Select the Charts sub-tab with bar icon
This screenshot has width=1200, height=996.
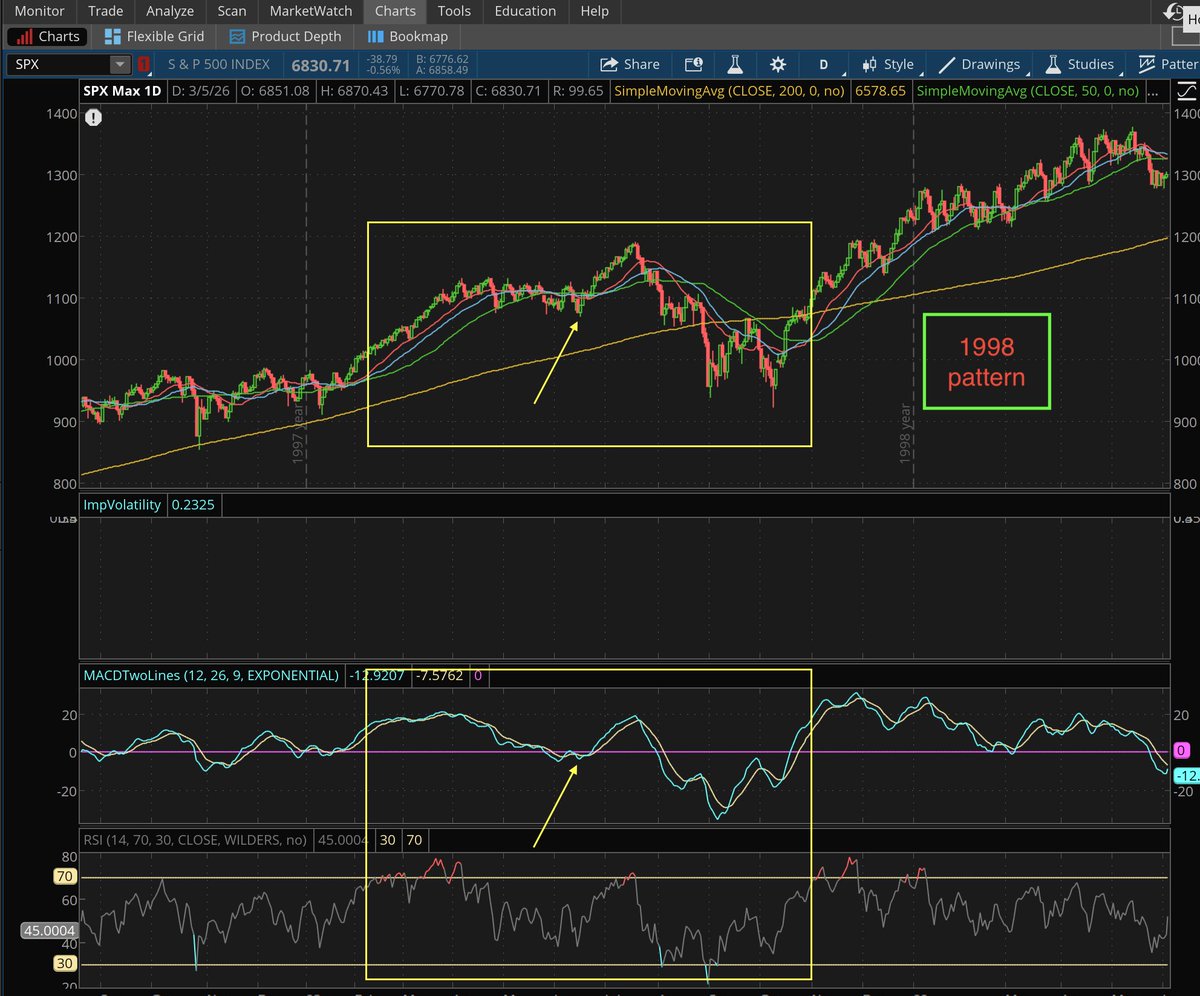coord(47,37)
